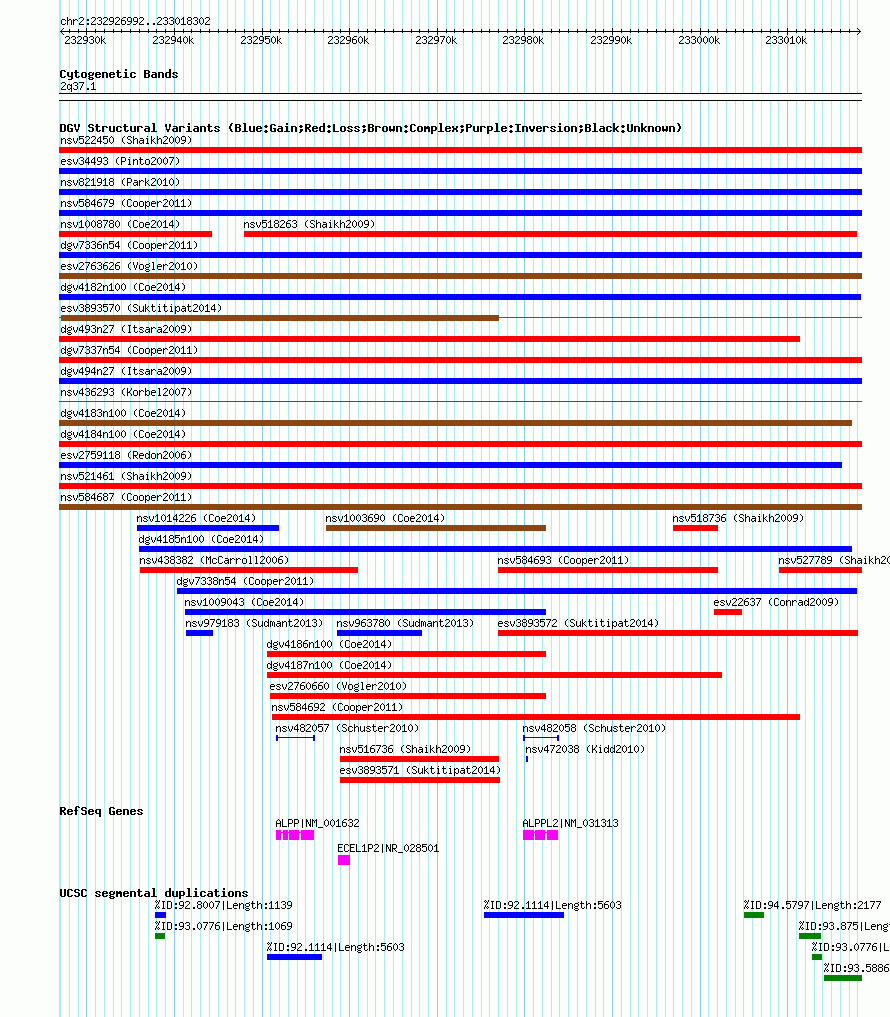The image size is (890, 1017).
Task: Select the nsv1003690 (Coe2014) brown bar
Action: [x=436, y=528]
